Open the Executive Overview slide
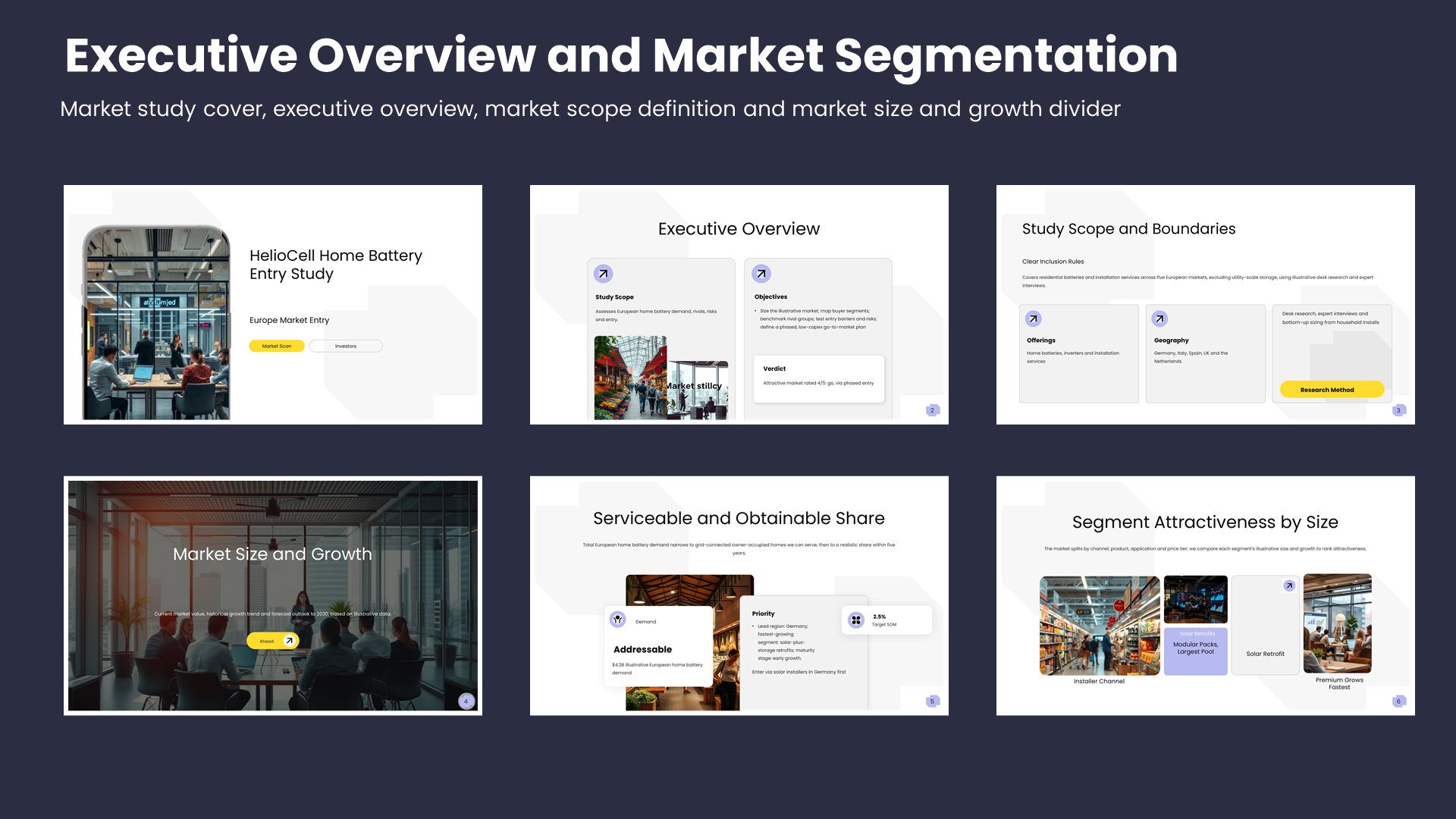Viewport: 1456px width, 819px height. coord(739,305)
